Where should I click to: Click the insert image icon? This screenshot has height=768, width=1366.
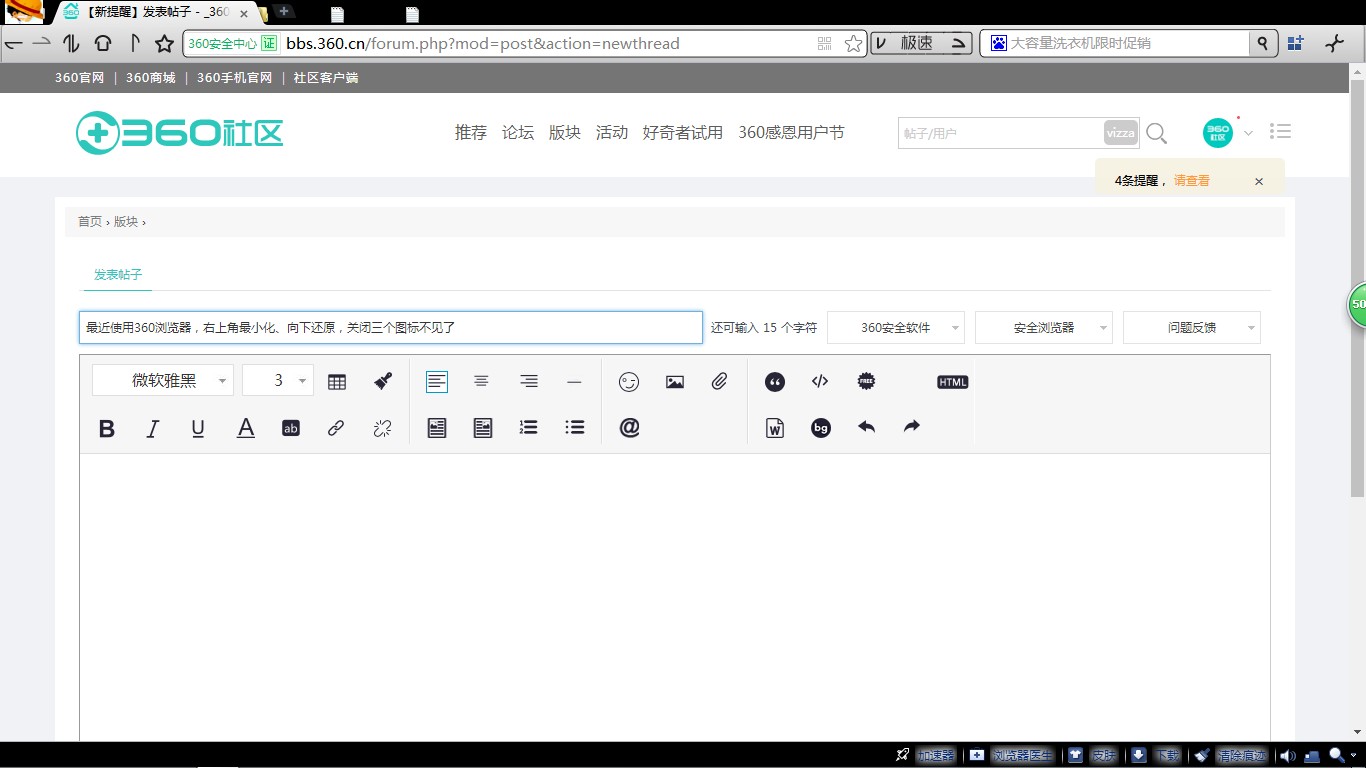675,381
